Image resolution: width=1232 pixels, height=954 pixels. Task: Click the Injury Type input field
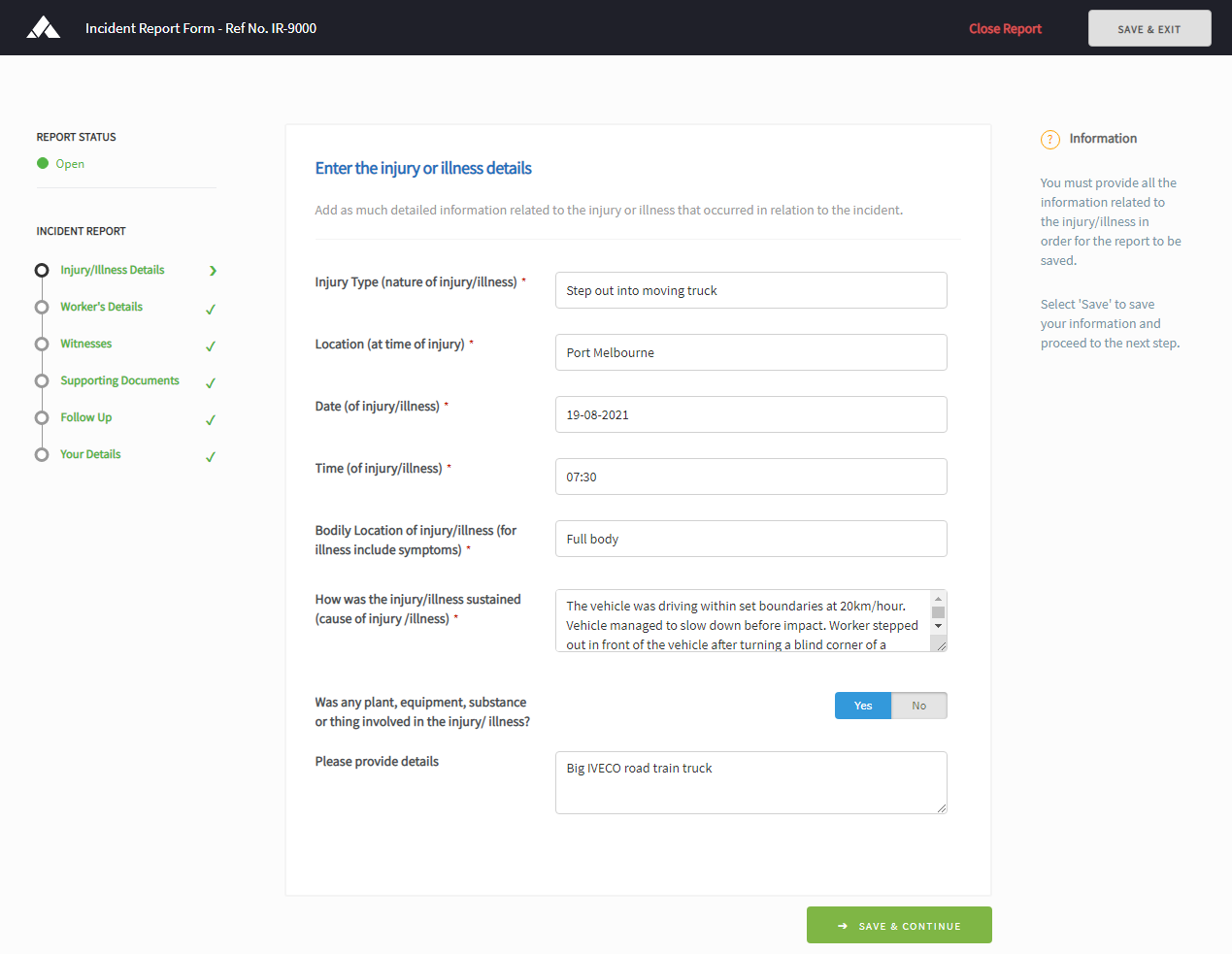[750, 290]
